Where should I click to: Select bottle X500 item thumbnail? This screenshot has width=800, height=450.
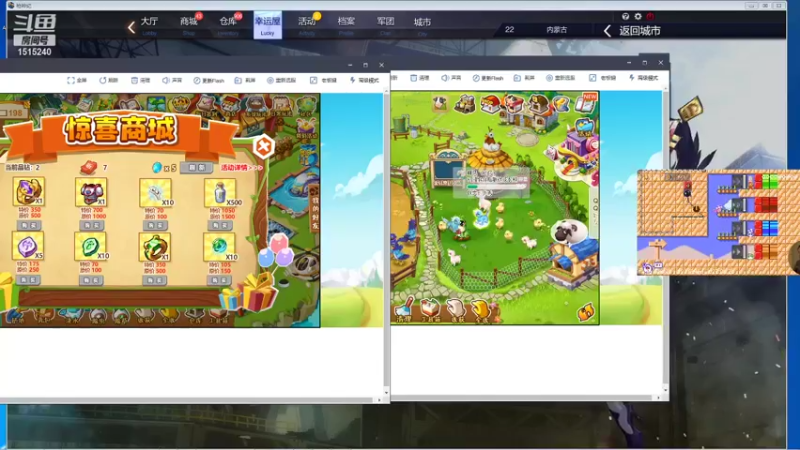coord(220,193)
